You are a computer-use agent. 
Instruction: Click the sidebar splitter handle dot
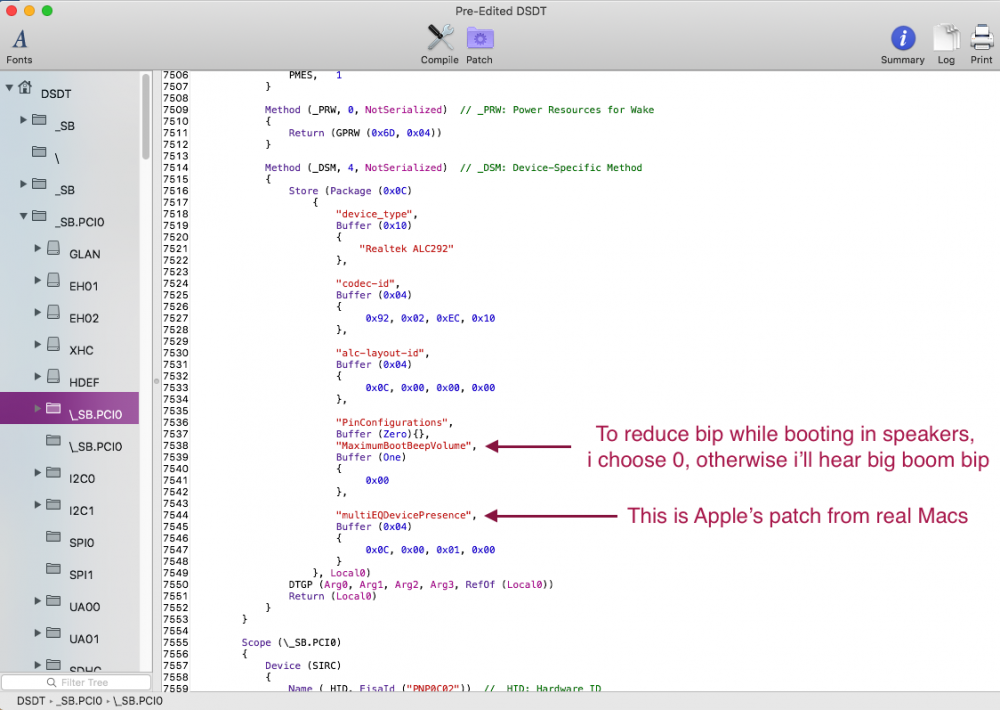[x=156, y=381]
